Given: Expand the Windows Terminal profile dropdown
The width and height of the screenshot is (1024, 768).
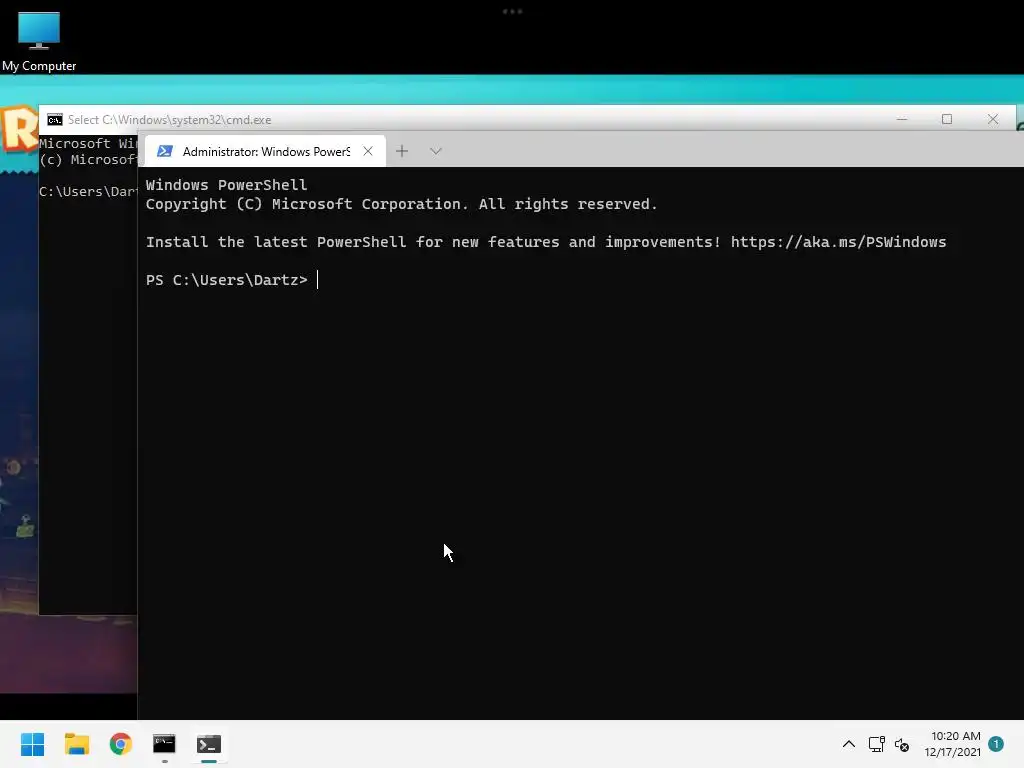Looking at the screenshot, I should [x=436, y=152].
